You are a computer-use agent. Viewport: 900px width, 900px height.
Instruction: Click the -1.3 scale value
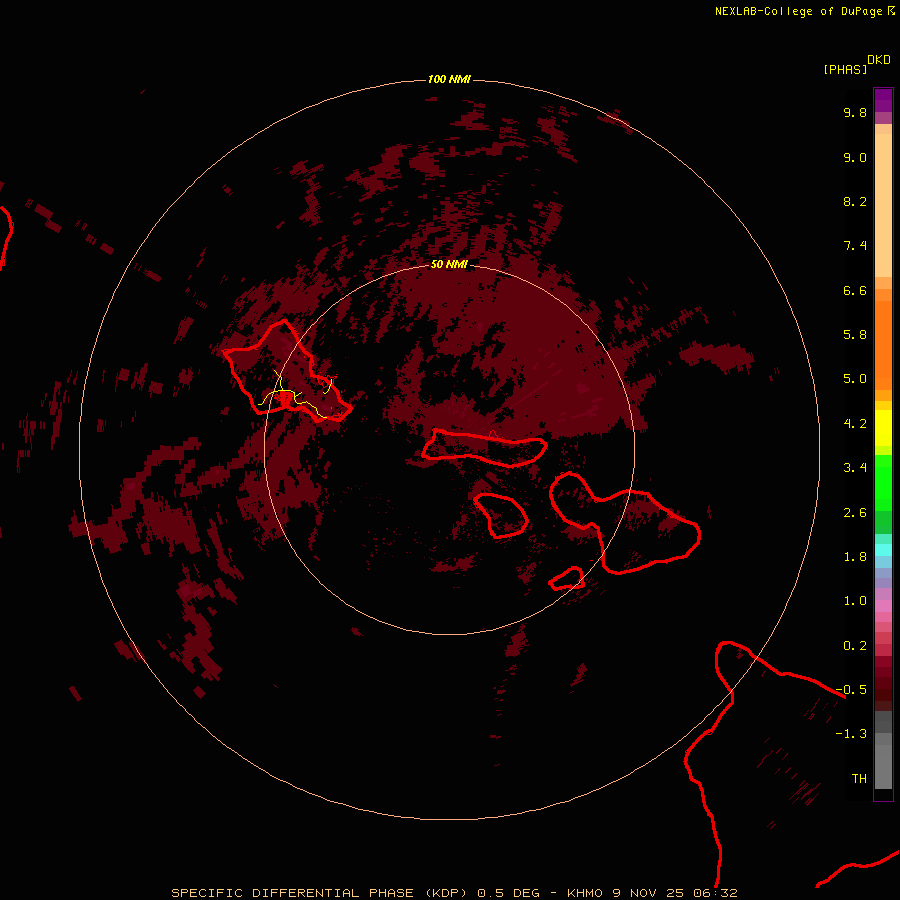tap(851, 734)
